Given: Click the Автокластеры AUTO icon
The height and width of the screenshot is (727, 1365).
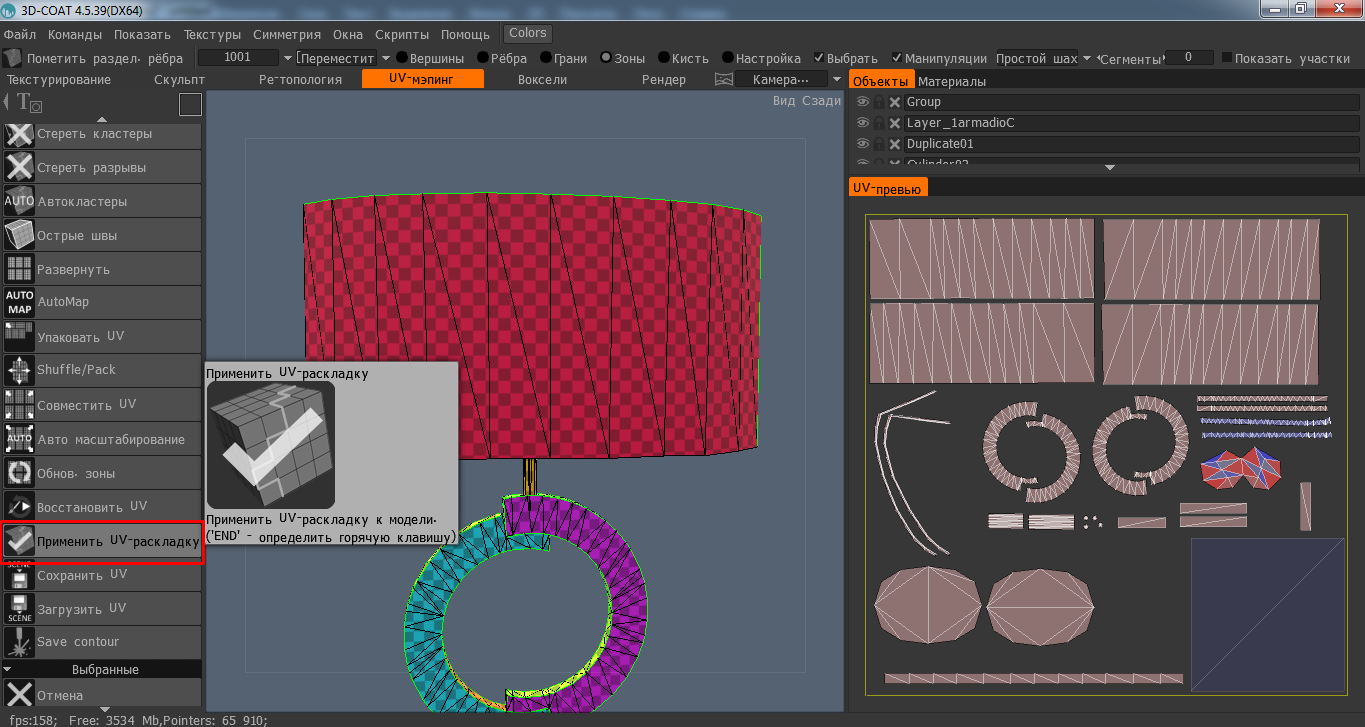Looking at the screenshot, I should pyautogui.click(x=20, y=201).
